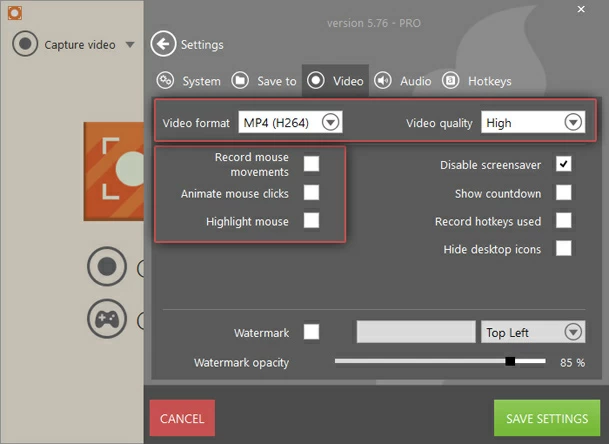Open the watermark position Top Left dropdown
Viewport: 609px width, 444px height.
tap(573, 332)
